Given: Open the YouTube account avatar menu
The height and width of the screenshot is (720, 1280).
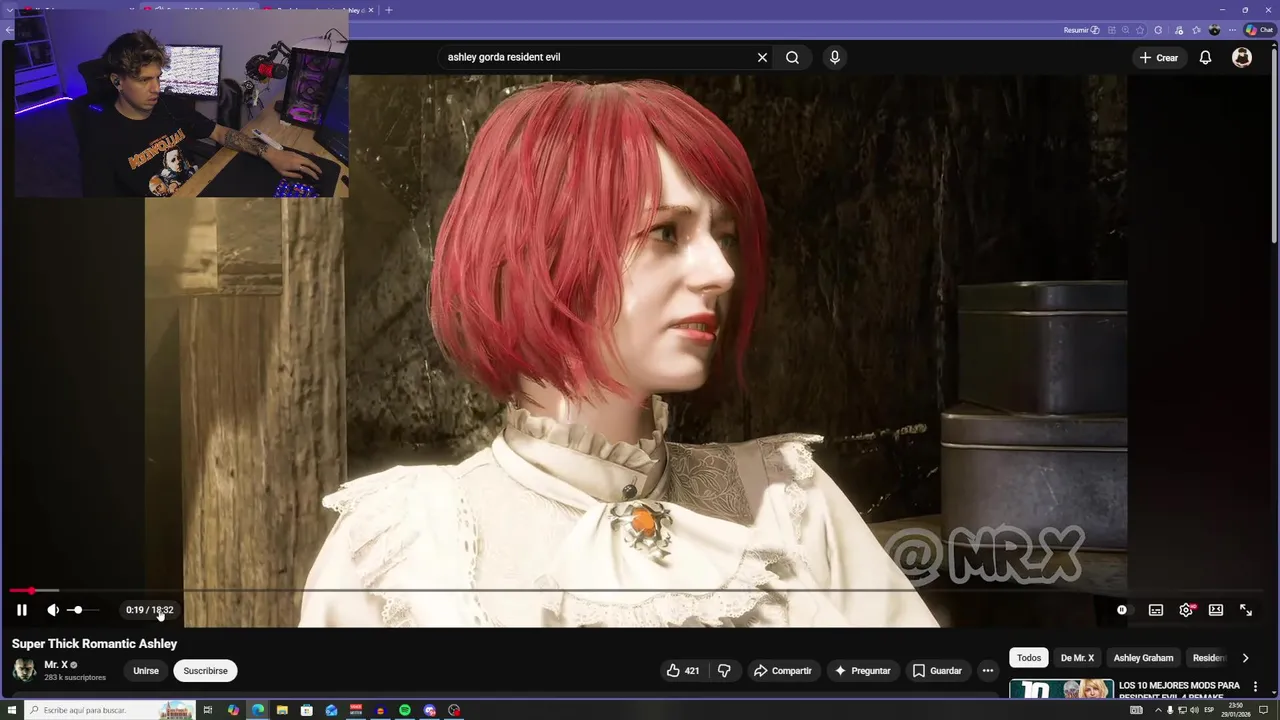Looking at the screenshot, I should 1242,57.
